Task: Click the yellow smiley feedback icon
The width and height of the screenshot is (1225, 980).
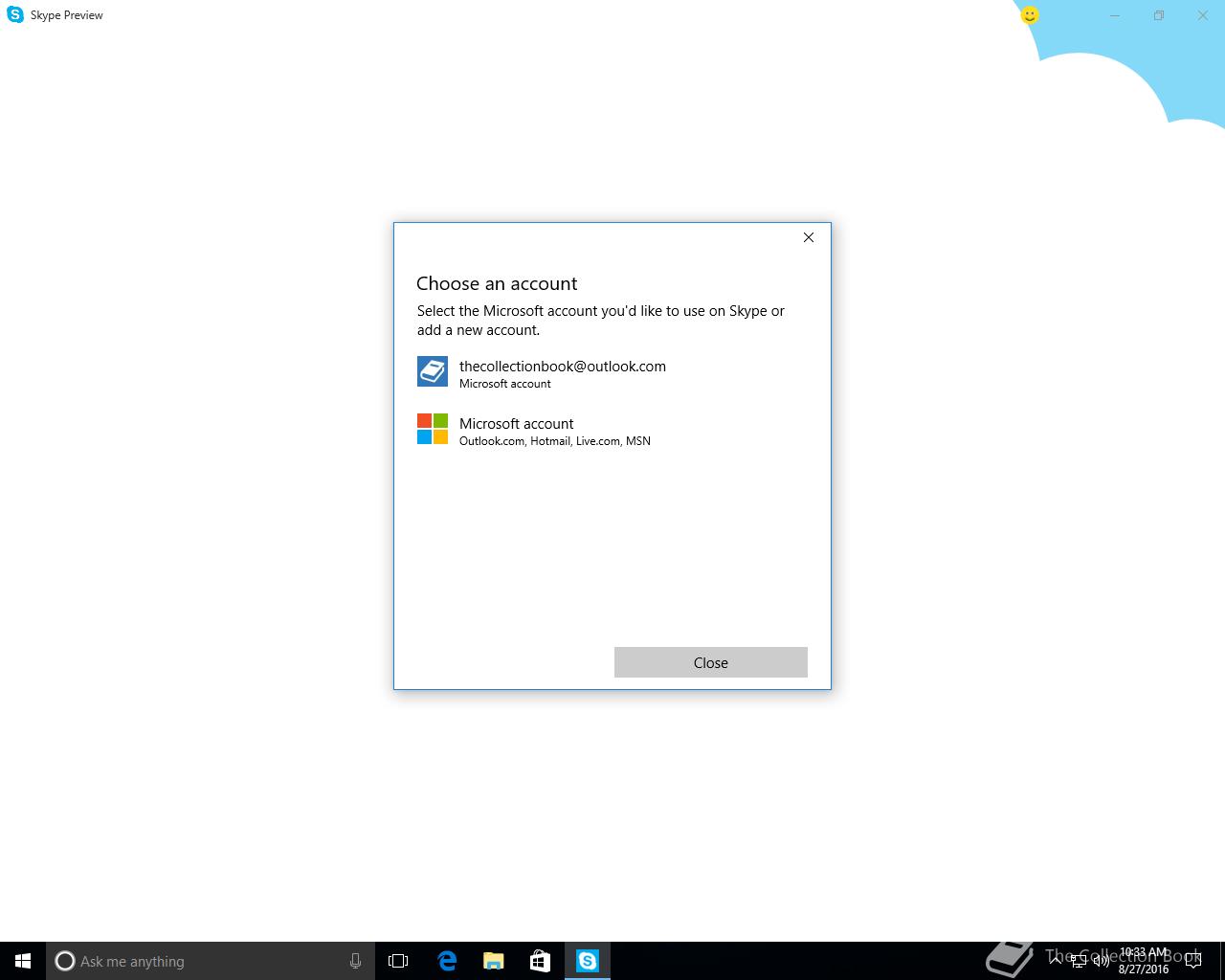Action: coord(1030,15)
